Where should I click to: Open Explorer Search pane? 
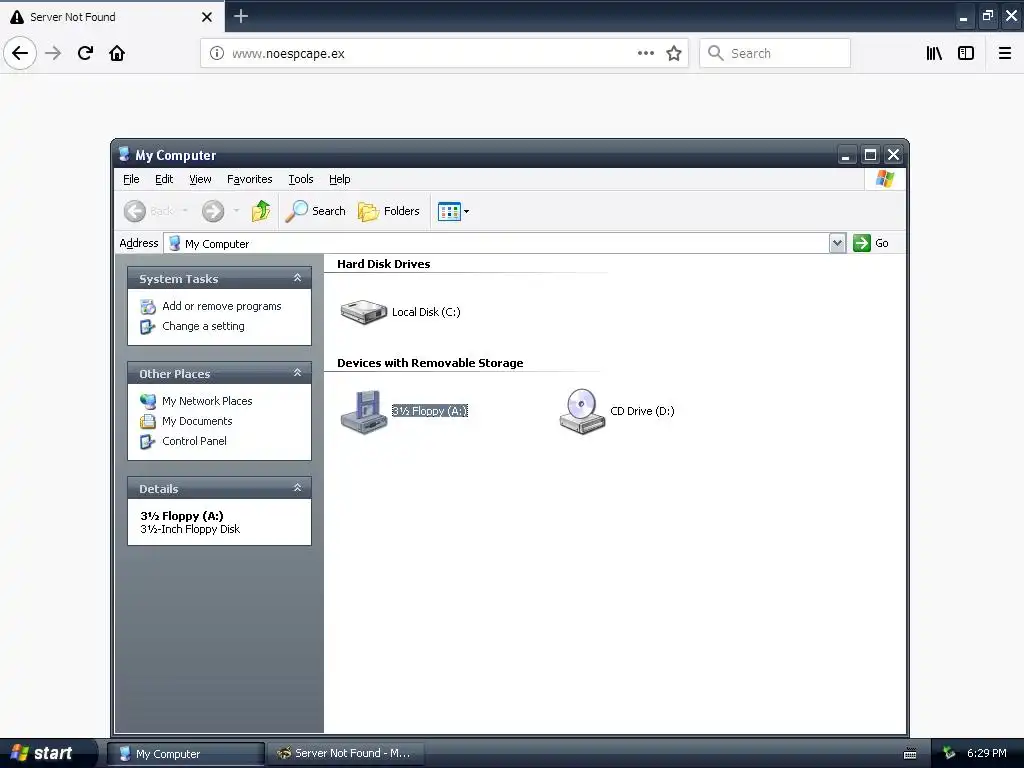click(x=315, y=211)
